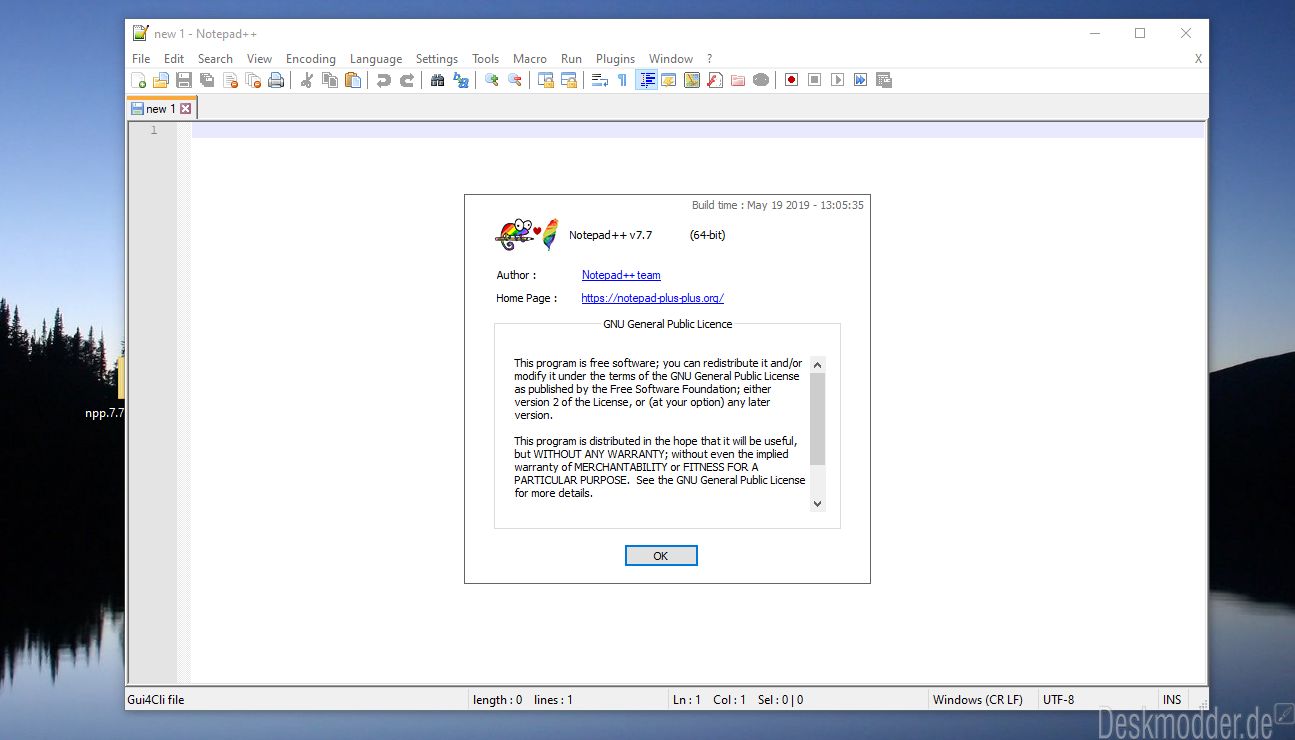
Task: Open the notepad-plus-plus.org home page link
Action: pyautogui.click(x=652, y=298)
